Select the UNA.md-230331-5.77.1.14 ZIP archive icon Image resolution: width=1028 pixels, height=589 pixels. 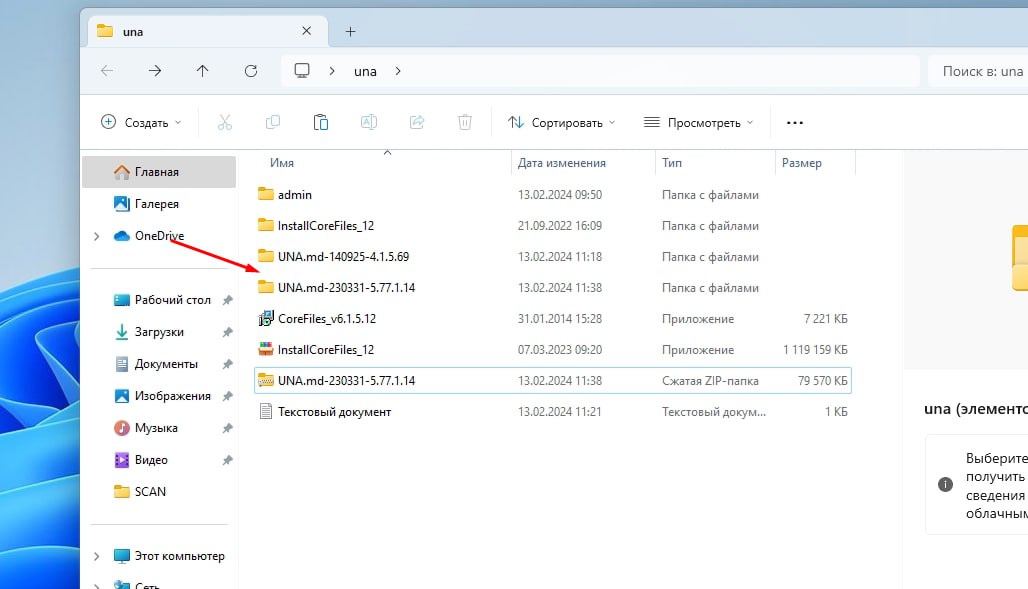[x=266, y=380]
